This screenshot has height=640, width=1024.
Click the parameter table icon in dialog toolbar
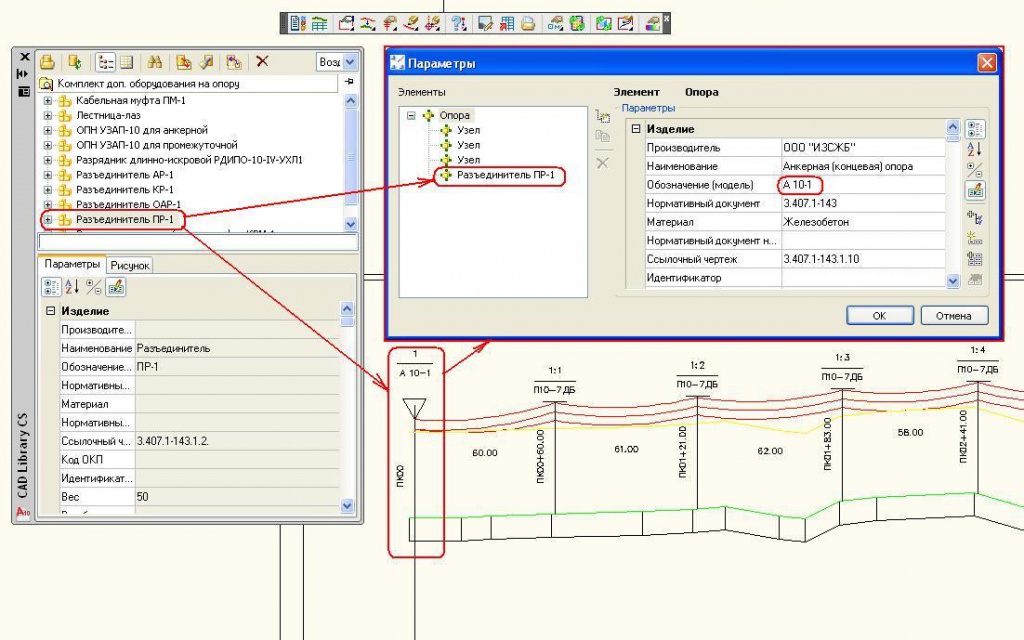tap(975, 259)
